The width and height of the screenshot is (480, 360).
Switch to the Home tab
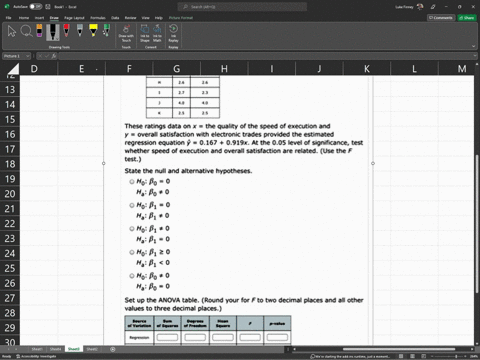tap(24, 18)
